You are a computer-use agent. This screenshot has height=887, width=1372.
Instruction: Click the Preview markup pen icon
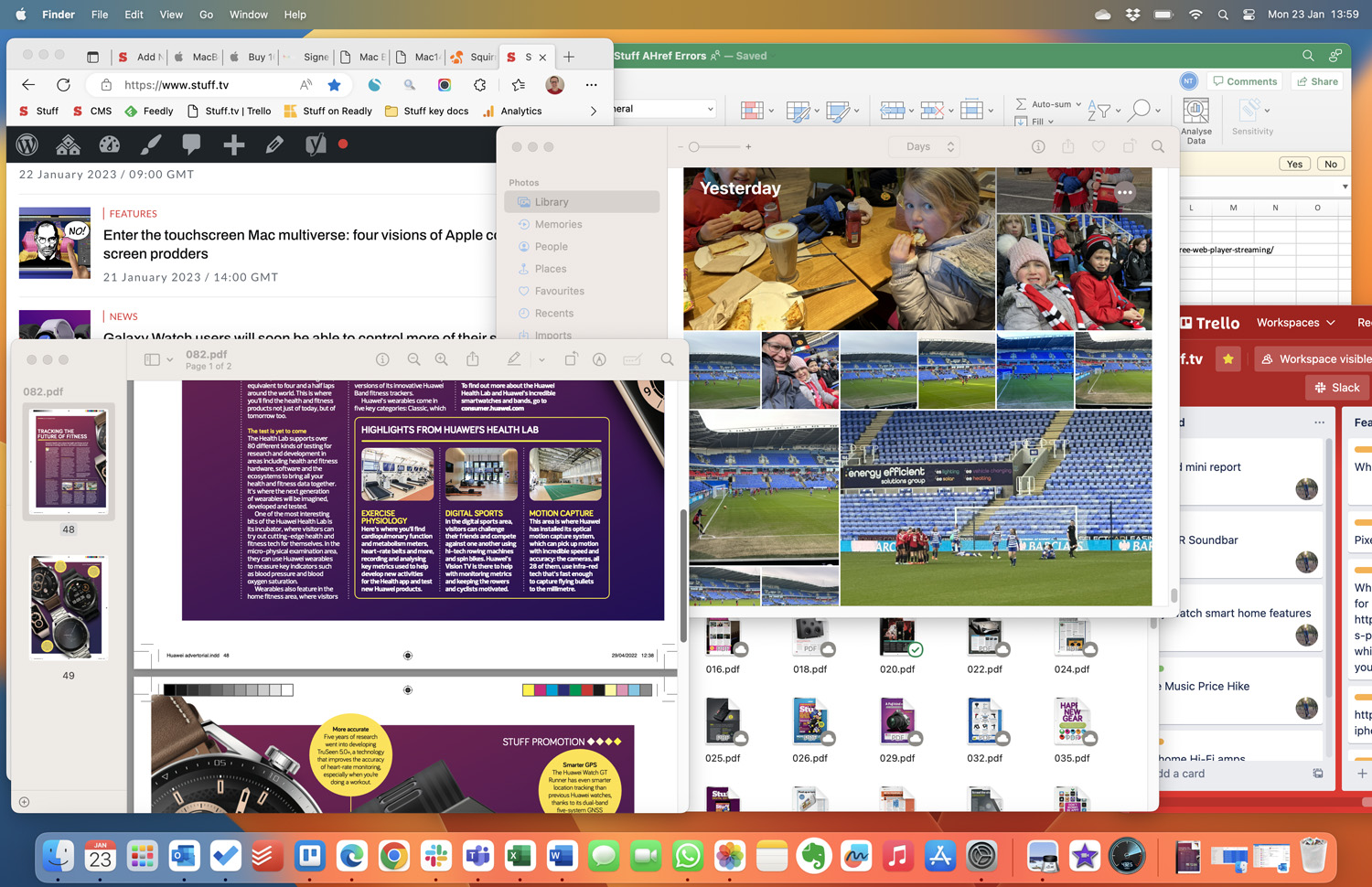point(514,360)
